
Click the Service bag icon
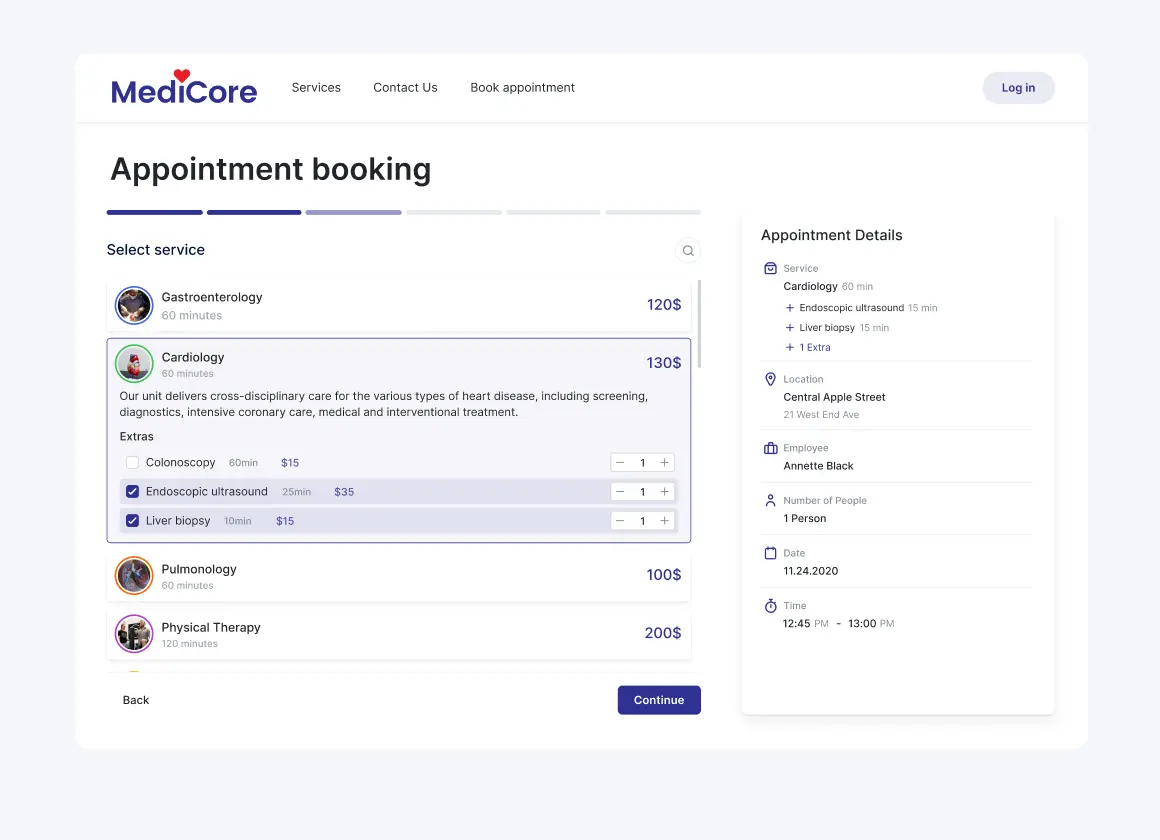tap(770, 268)
